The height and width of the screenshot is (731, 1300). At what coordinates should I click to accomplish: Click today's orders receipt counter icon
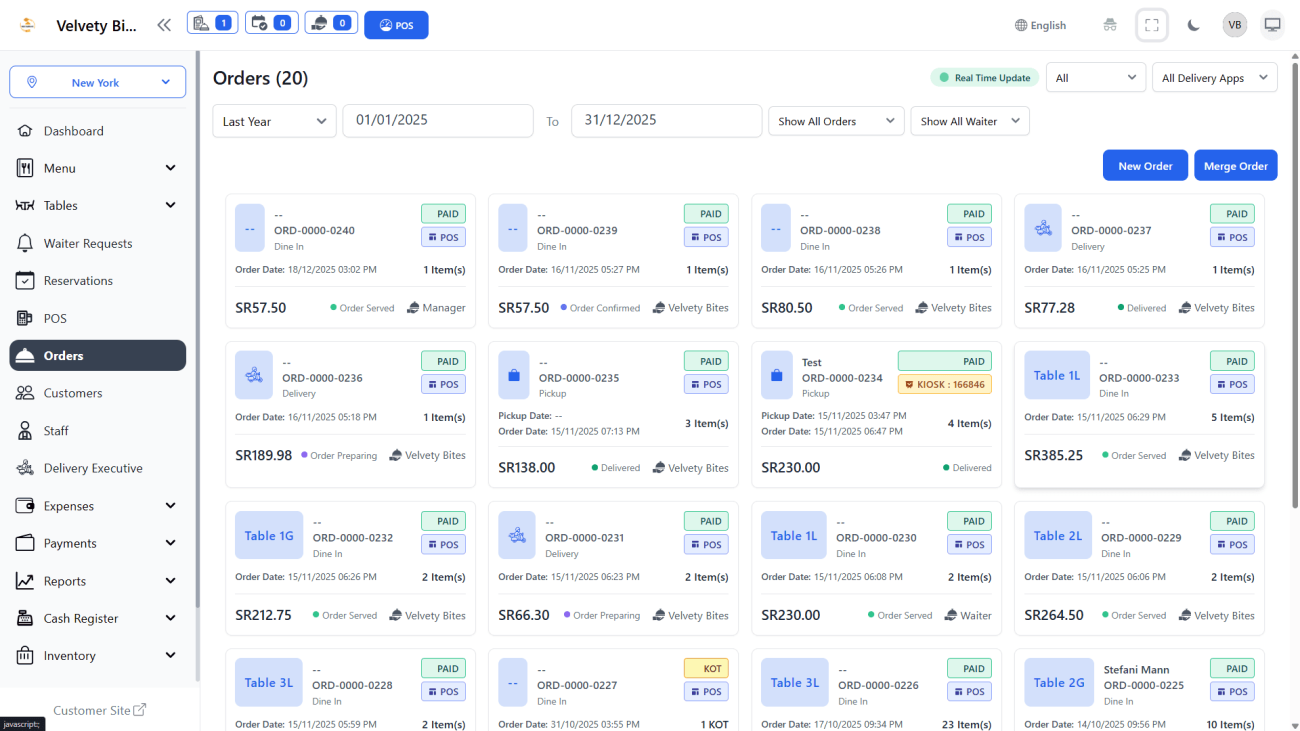coord(212,23)
